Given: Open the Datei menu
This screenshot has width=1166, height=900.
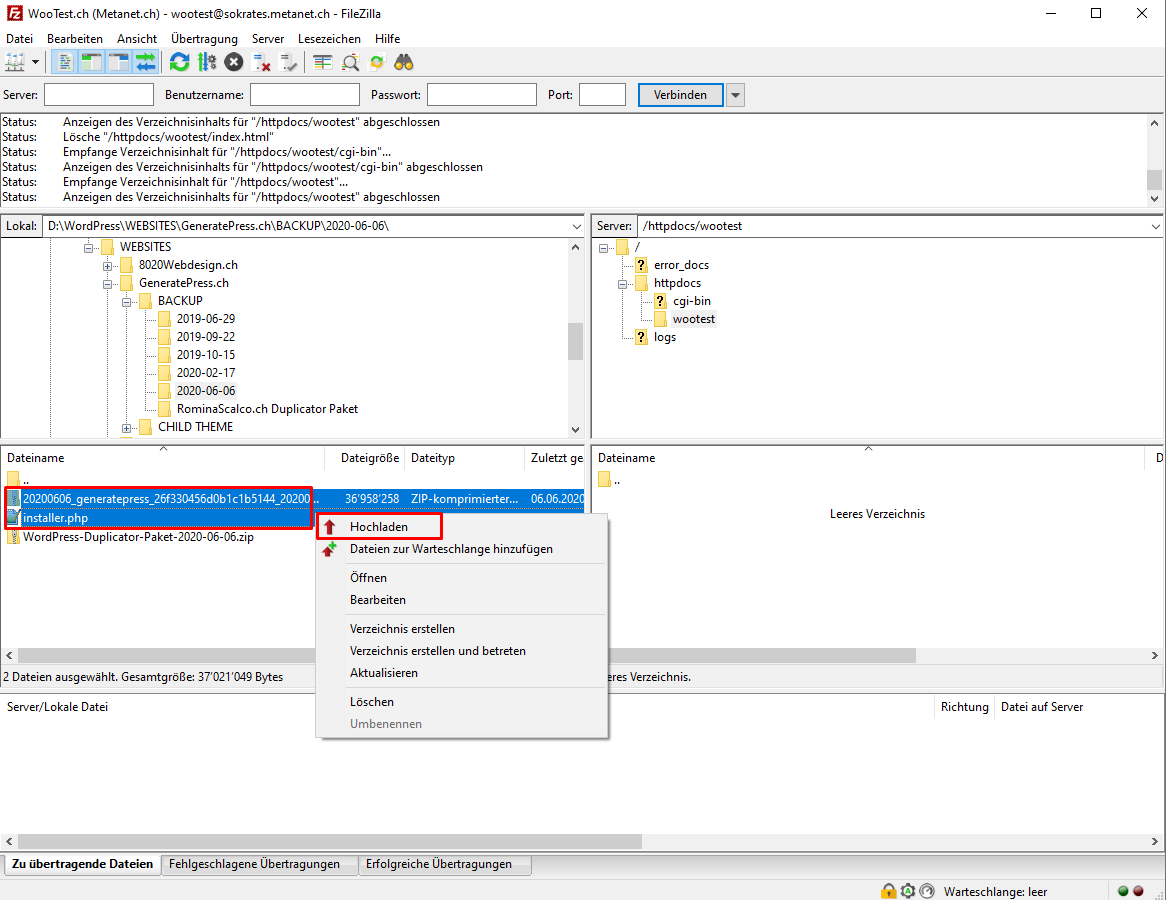Looking at the screenshot, I should (x=19, y=39).
